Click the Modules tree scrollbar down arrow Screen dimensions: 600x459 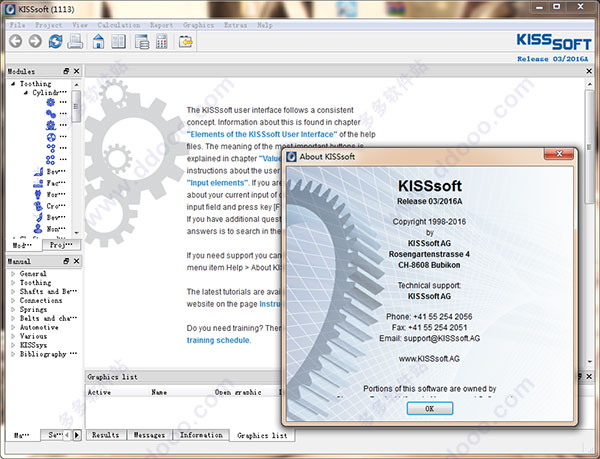click(77, 233)
